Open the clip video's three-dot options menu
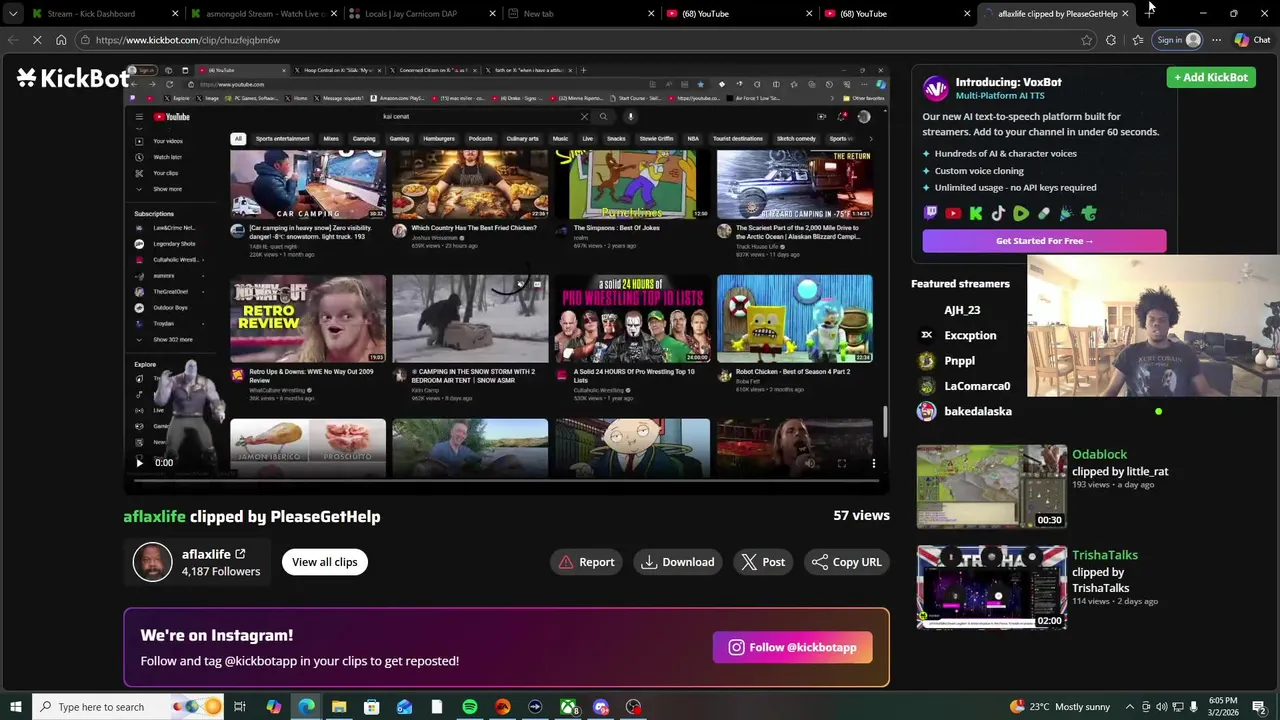Viewport: 1280px width, 720px height. (873, 463)
